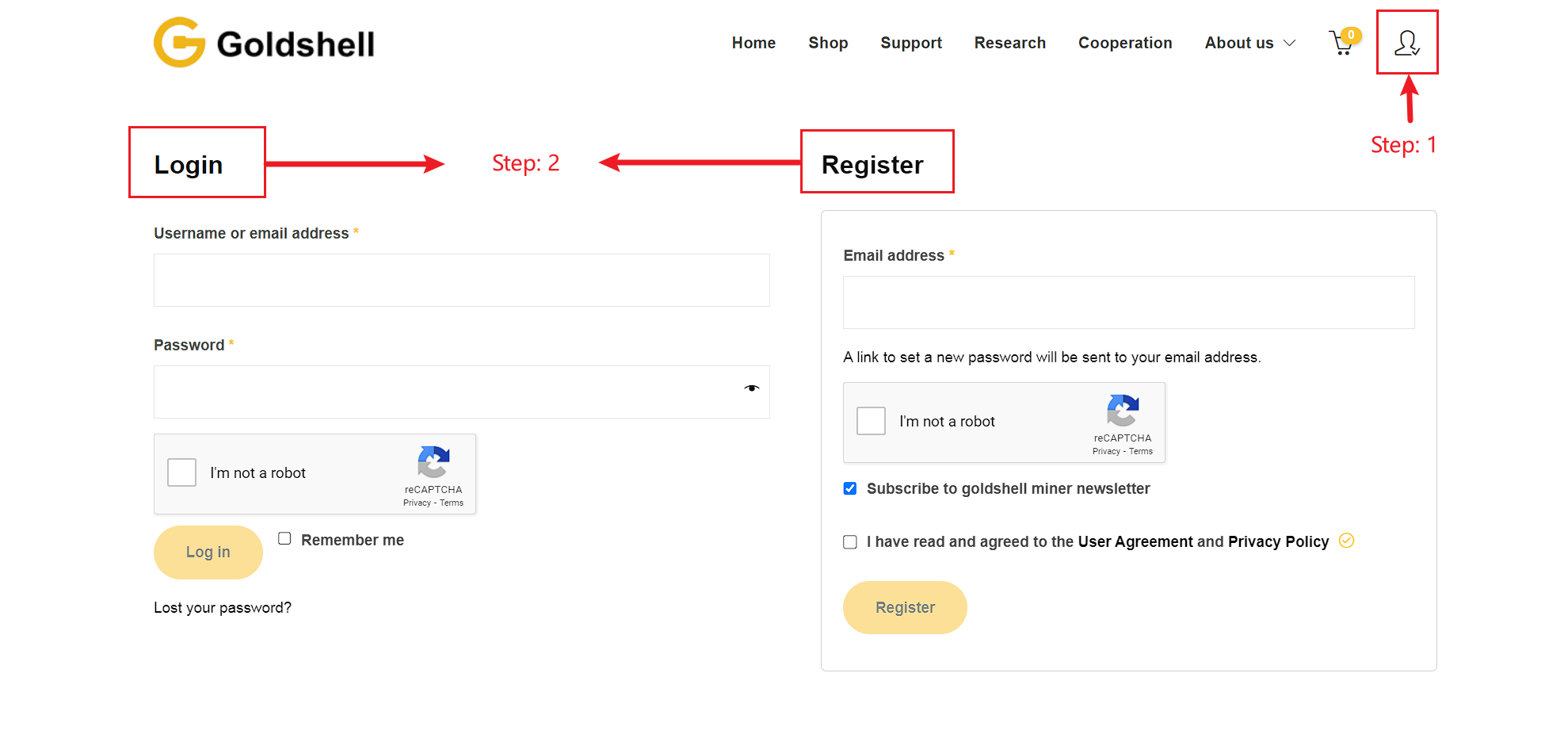Click the Goldshell logo
The image size is (1568, 738).
click(x=264, y=43)
